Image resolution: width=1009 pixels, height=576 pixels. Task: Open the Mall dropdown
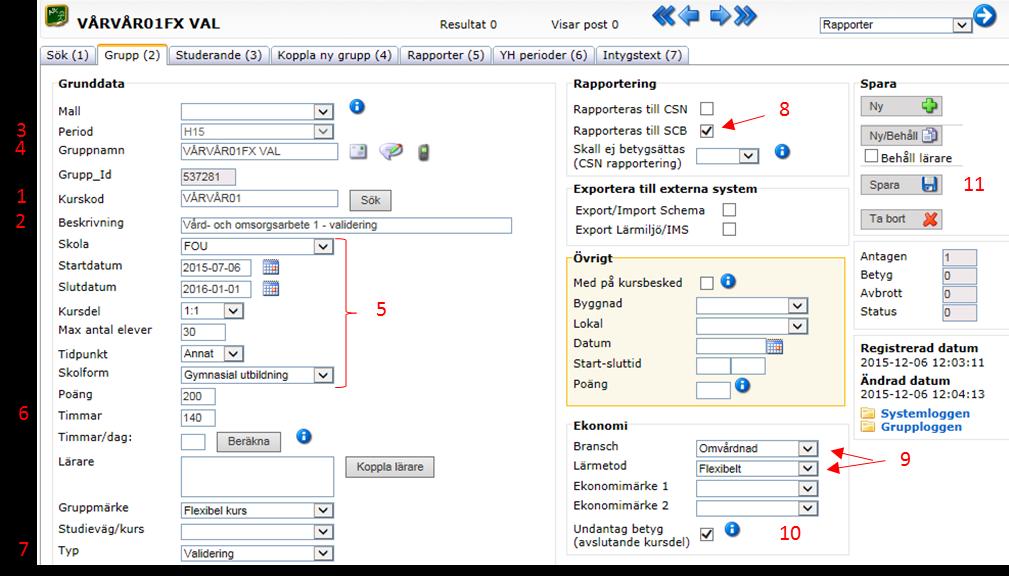257,111
